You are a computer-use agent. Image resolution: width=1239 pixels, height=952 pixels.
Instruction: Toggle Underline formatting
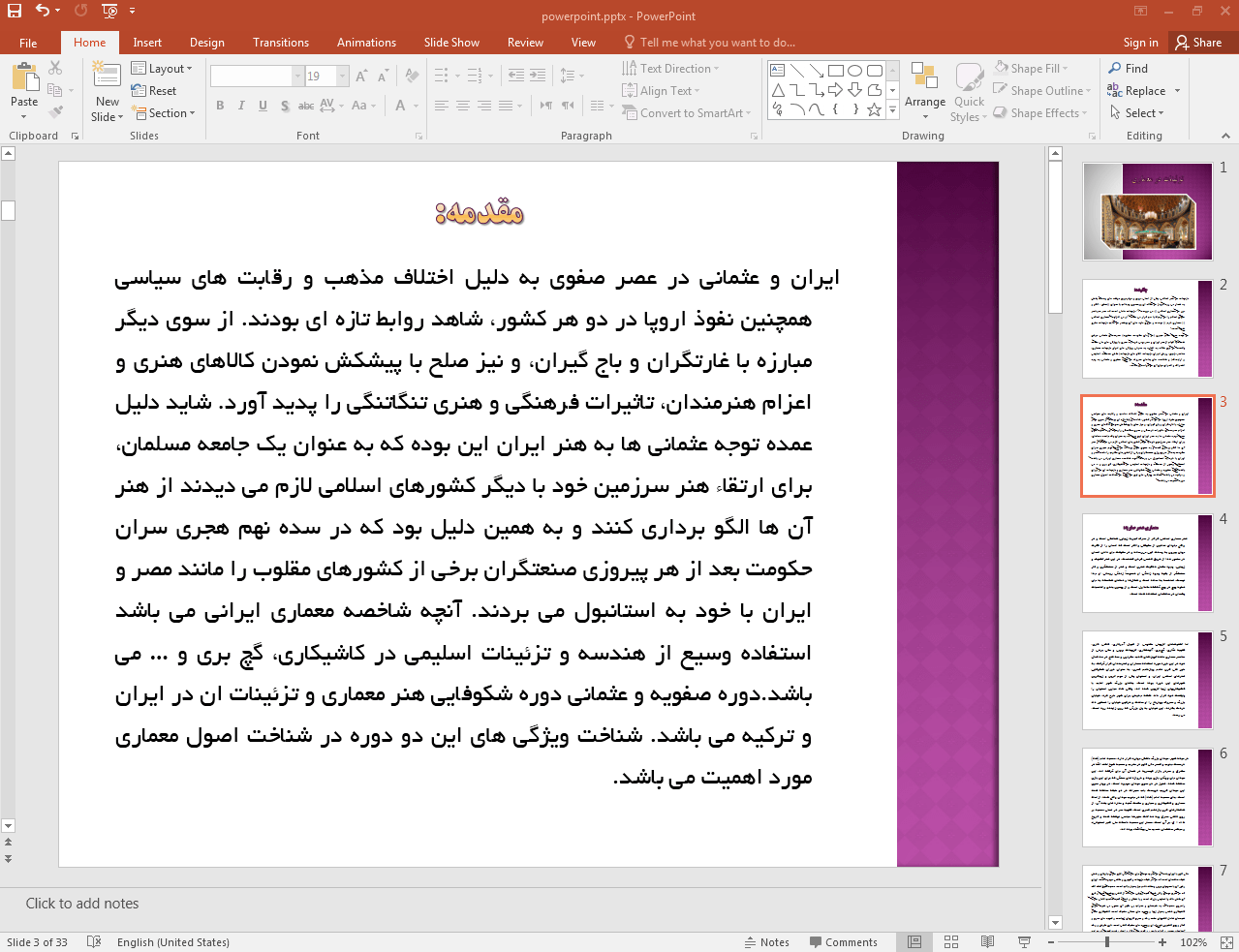coord(263,106)
